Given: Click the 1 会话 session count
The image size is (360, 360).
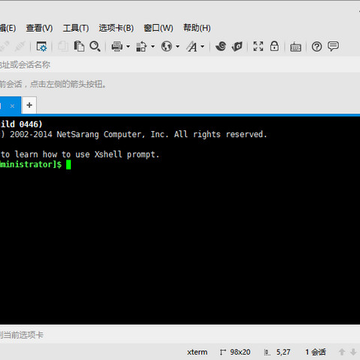Looking at the screenshot, I should coord(316,352).
